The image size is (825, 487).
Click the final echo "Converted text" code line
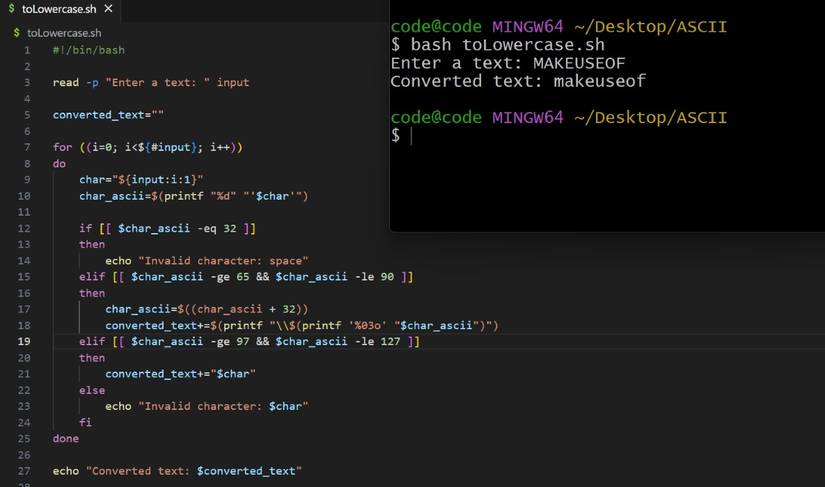point(176,471)
